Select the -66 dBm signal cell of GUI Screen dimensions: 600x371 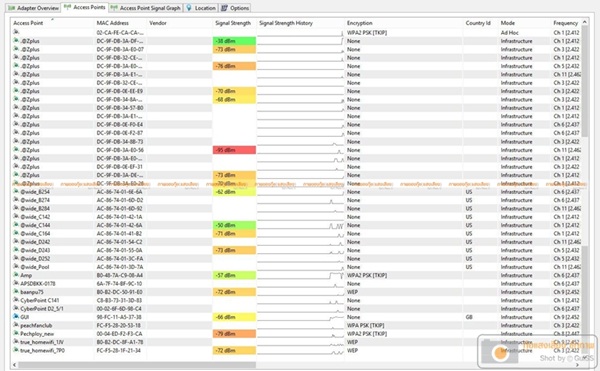[234, 317]
